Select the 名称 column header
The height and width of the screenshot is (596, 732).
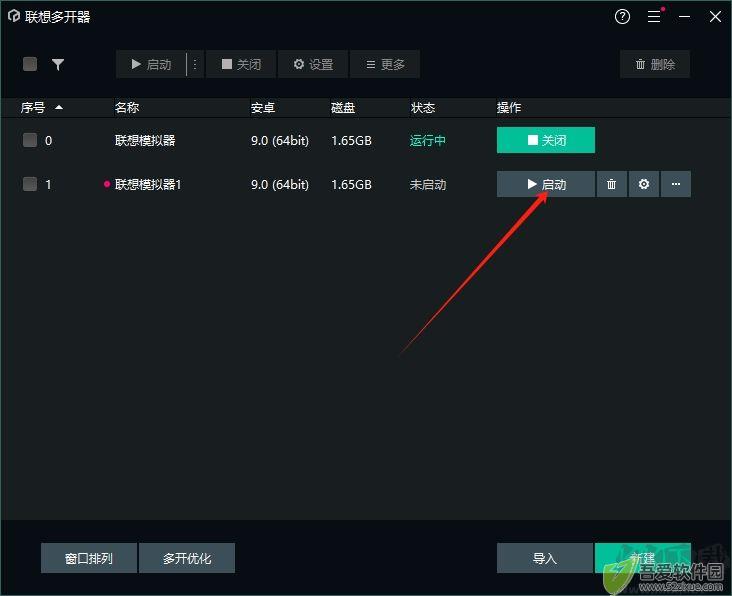pos(127,108)
